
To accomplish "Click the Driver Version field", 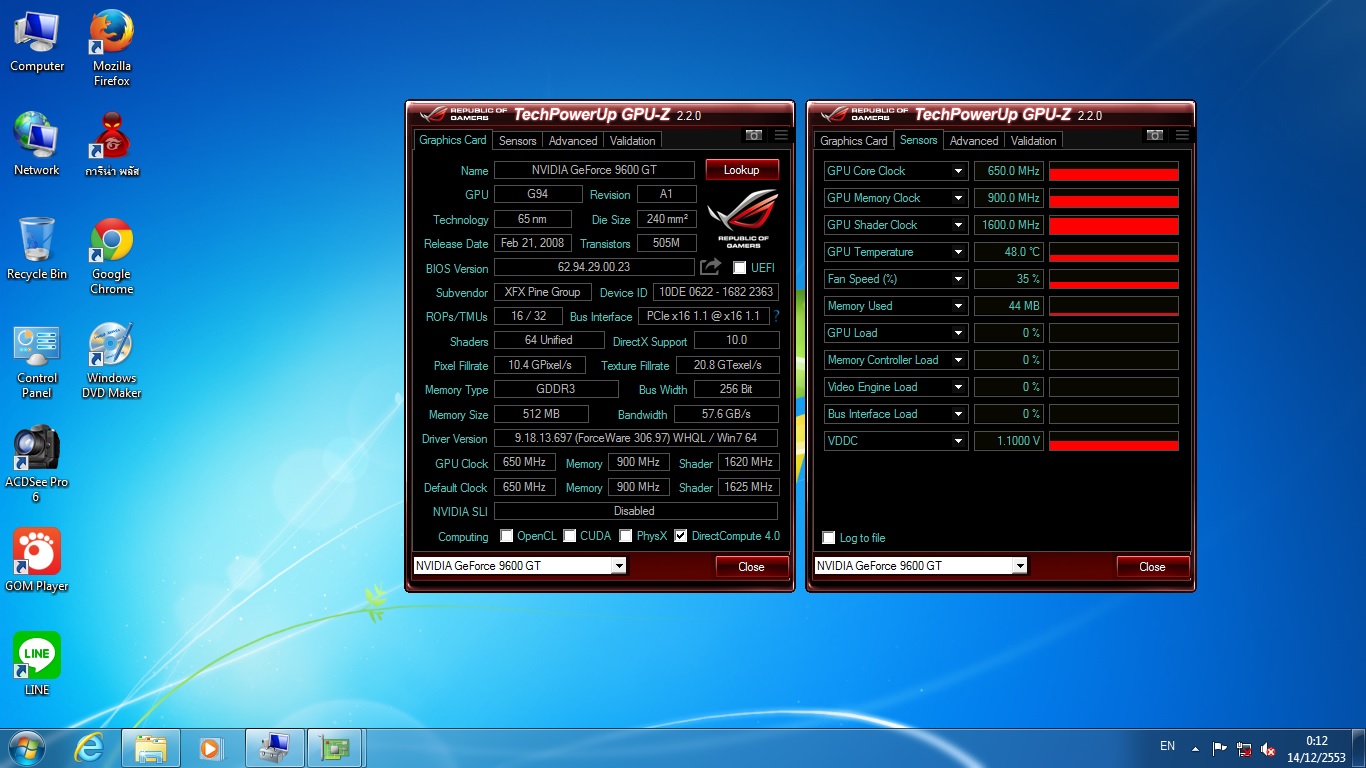I will pyautogui.click(x=636, y=438).
